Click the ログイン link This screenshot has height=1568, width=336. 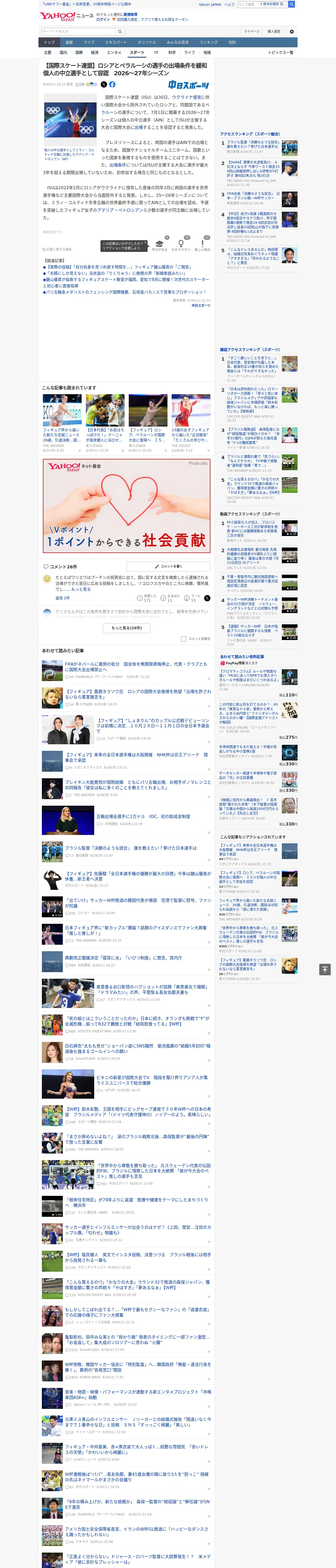(x=103, y=20)
